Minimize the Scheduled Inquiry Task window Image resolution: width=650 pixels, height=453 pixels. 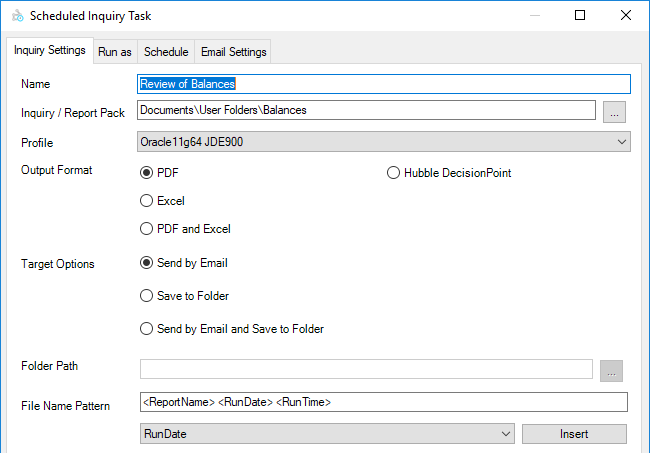tap(535, 16)
